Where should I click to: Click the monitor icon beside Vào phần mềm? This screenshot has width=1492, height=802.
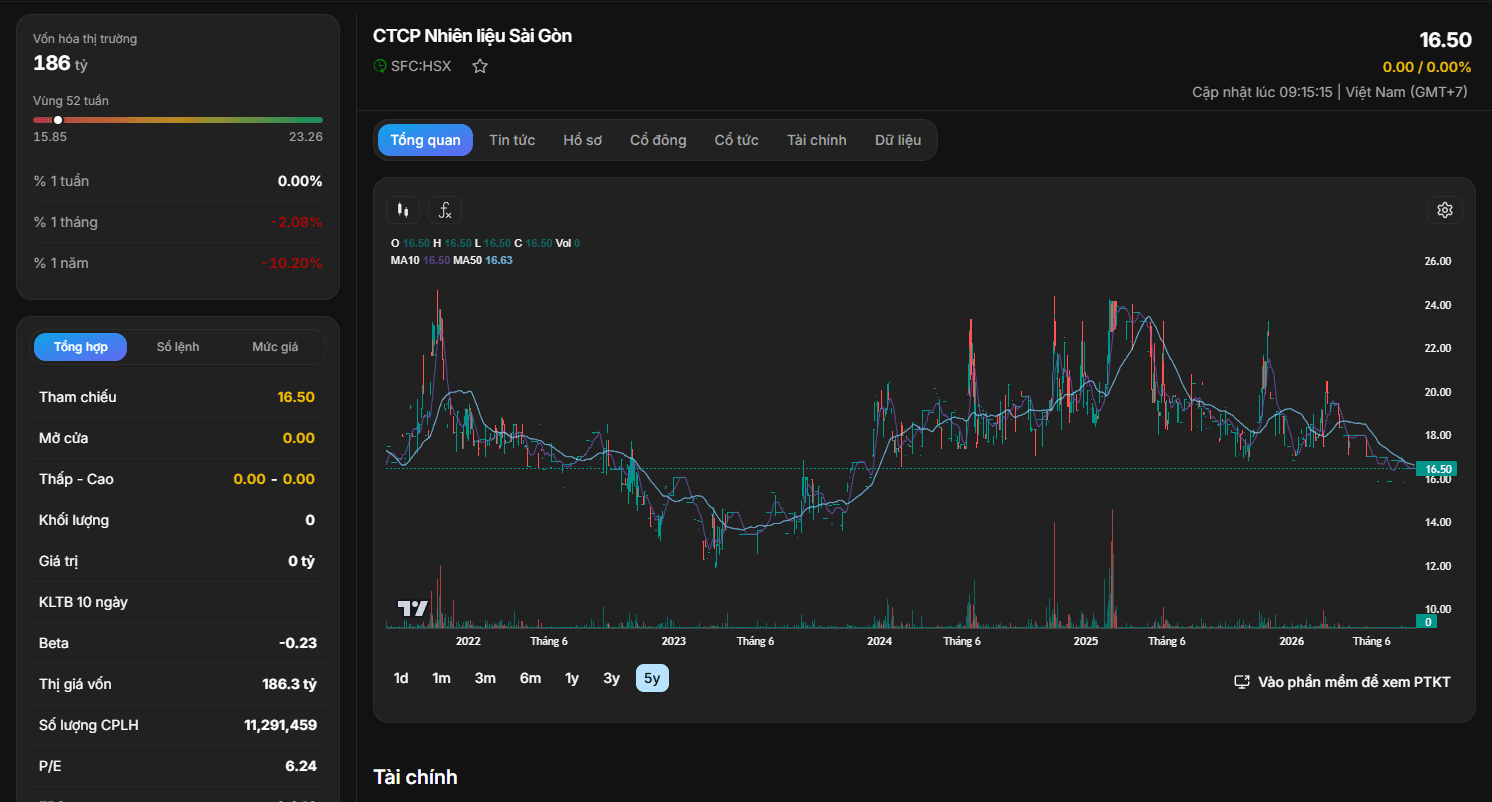(x=1242, y=682)
